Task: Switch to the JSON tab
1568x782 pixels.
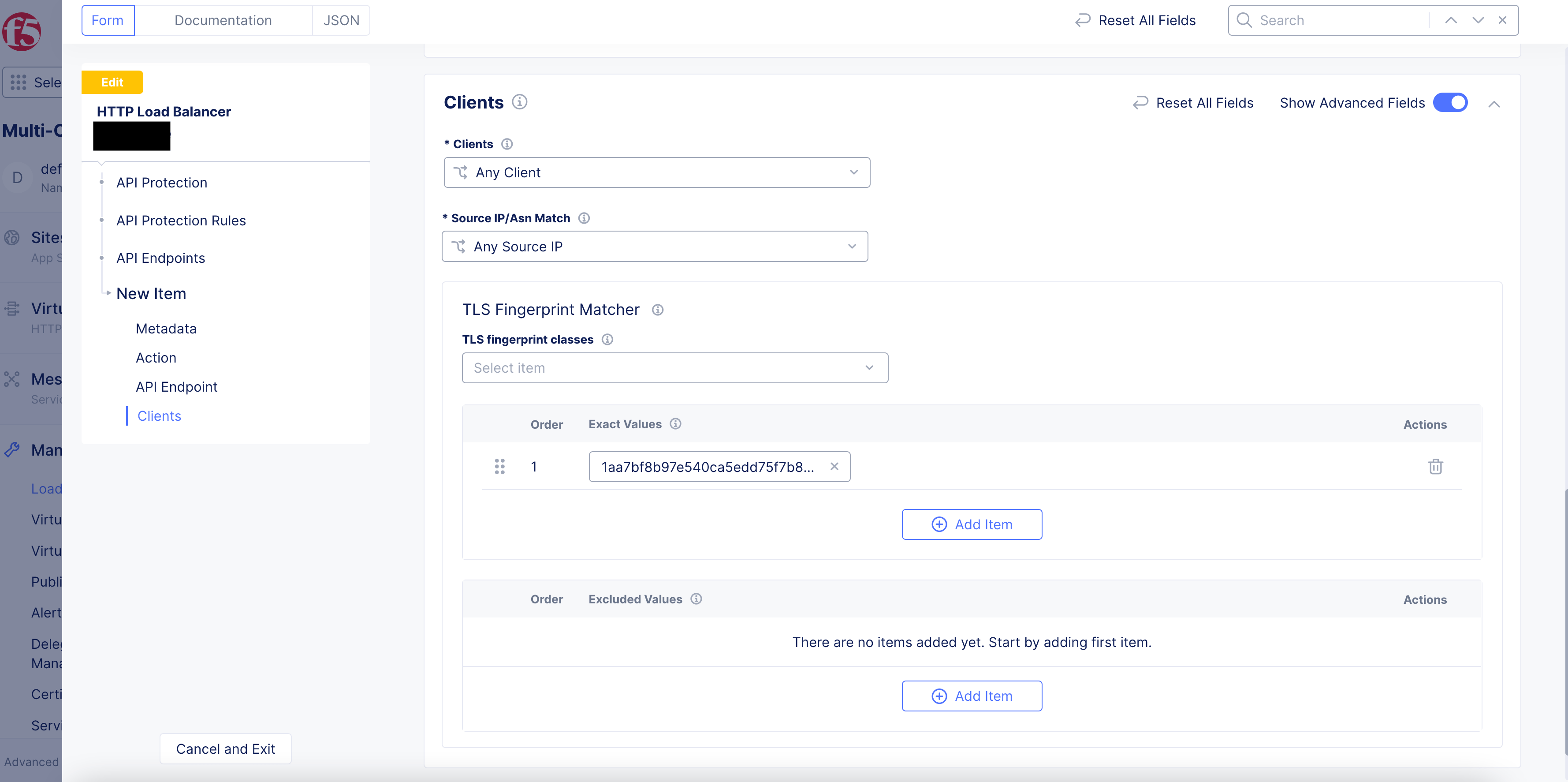Action: pos(341,20)
